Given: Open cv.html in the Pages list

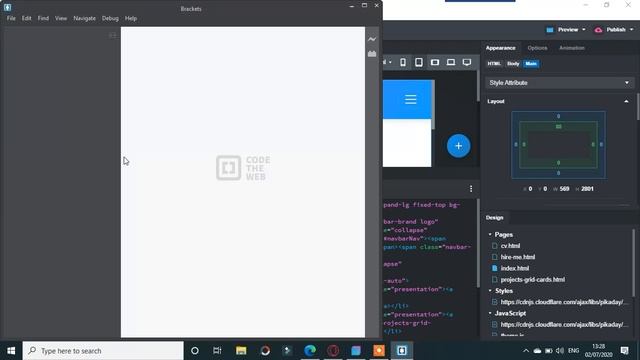Looking at the screenshot, I should [x=510, y=246].
